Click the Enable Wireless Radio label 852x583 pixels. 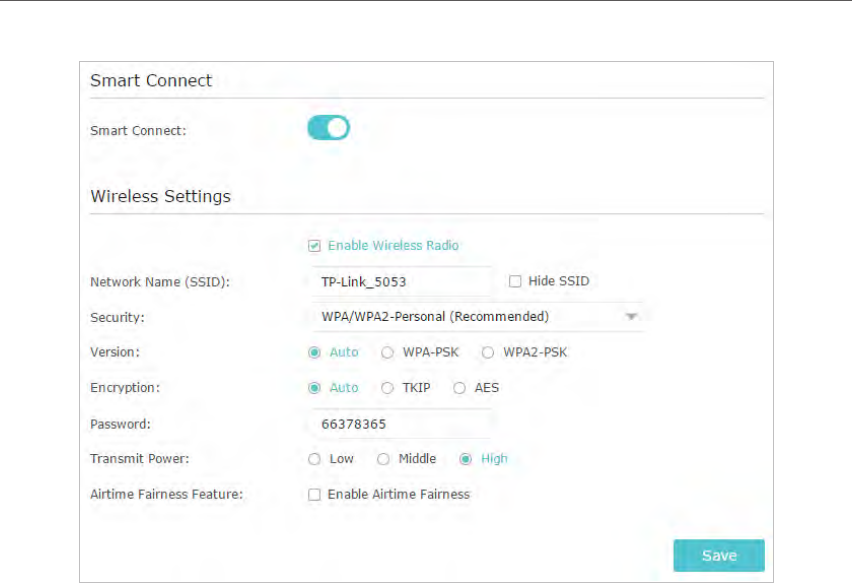pos(393,246)
